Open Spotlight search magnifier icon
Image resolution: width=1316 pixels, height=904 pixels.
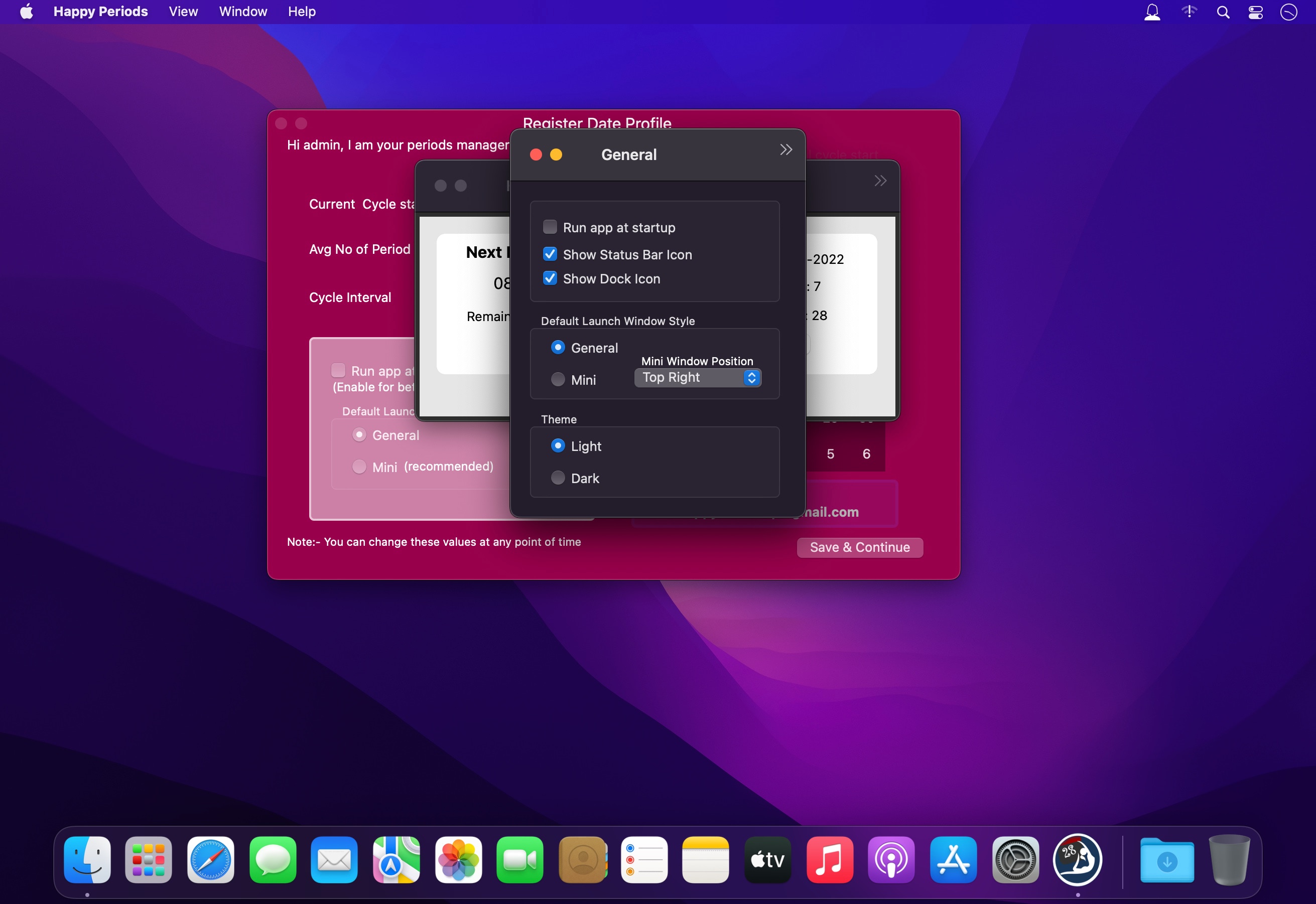coord(1223,12)
